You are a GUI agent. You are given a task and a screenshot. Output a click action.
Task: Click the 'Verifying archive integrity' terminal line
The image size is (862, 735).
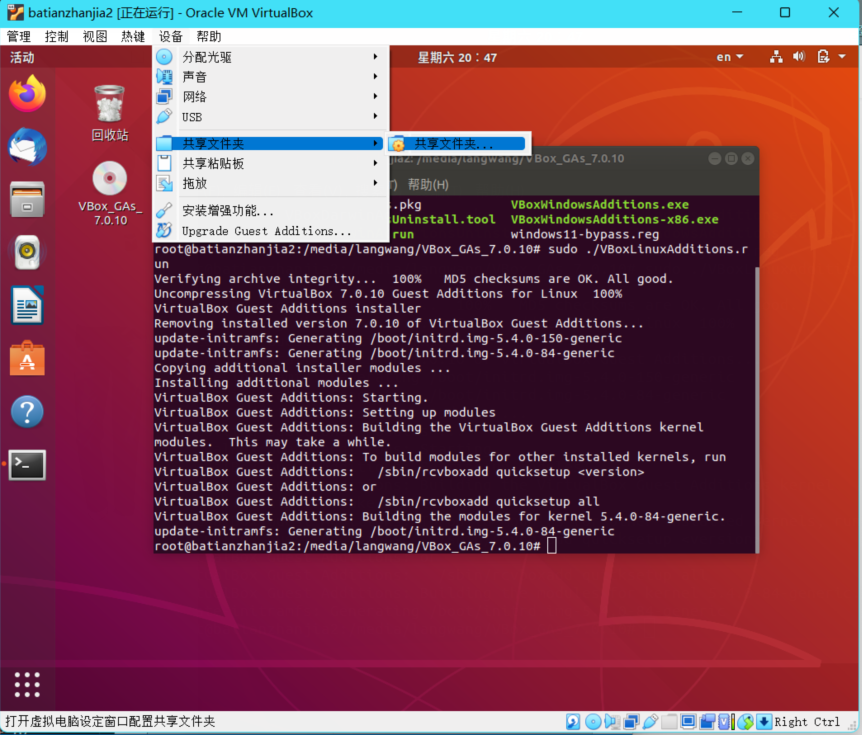pos(413,278)
